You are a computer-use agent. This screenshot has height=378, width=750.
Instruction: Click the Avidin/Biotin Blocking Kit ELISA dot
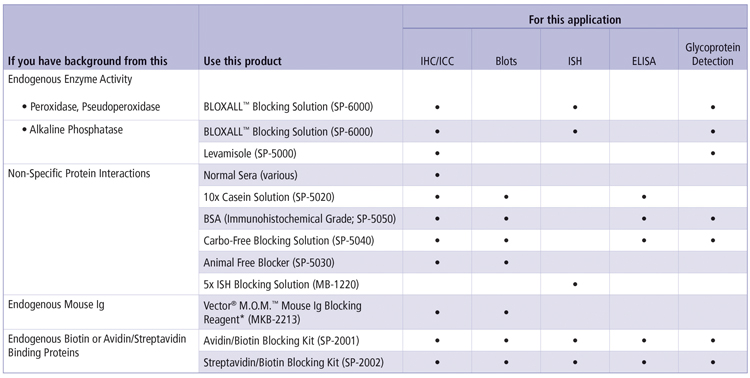pyautogui.click(x=644, y=341)
